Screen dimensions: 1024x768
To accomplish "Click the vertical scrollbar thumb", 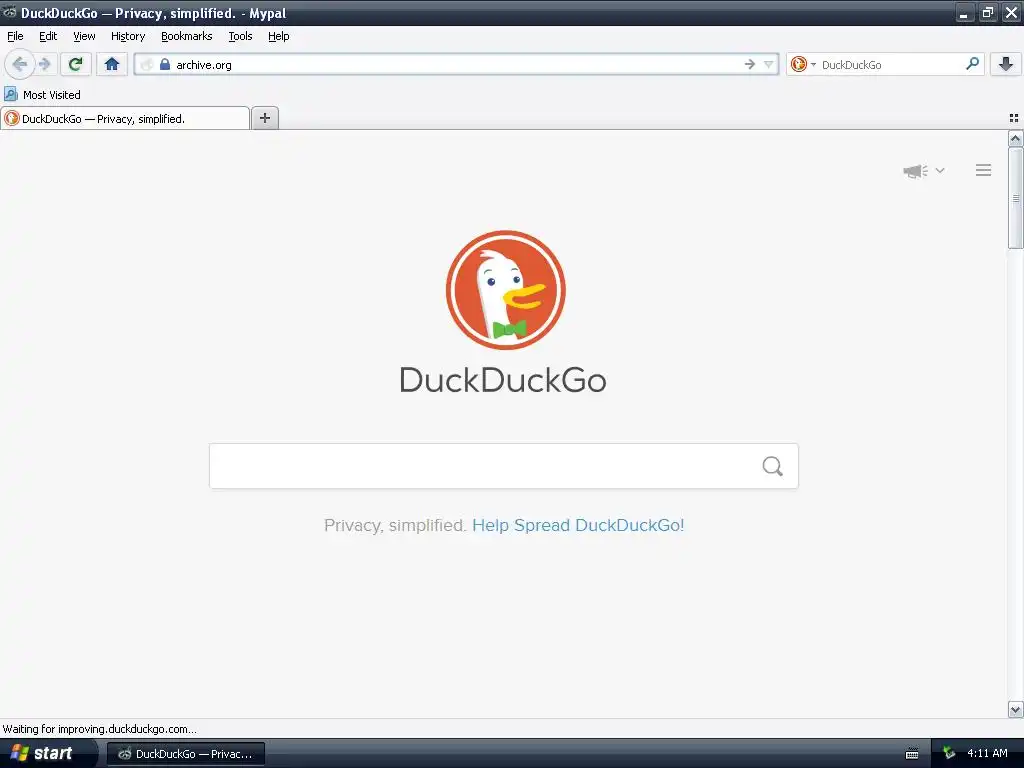I will (x=1015, y=198).
